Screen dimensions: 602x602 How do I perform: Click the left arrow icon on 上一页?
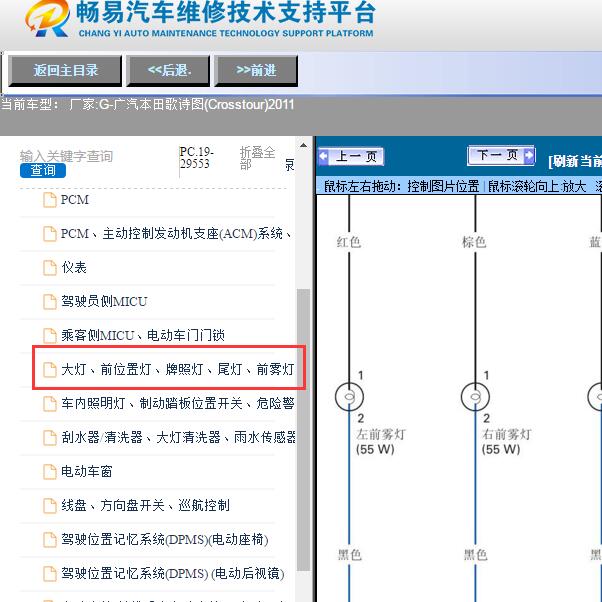click(324, 156)
